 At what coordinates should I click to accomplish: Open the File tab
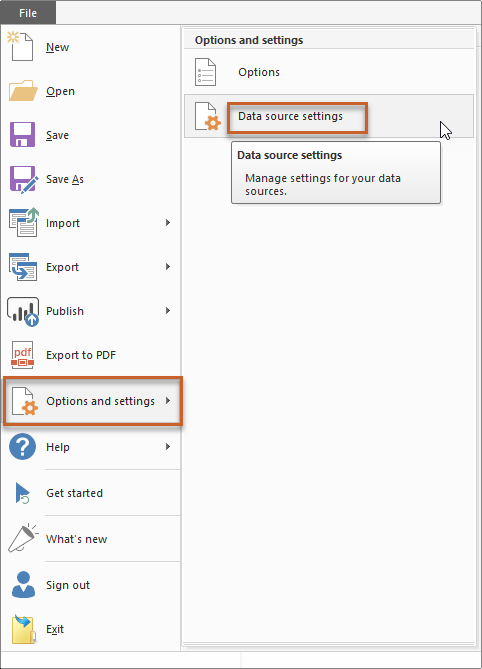[x=28, y=13]
